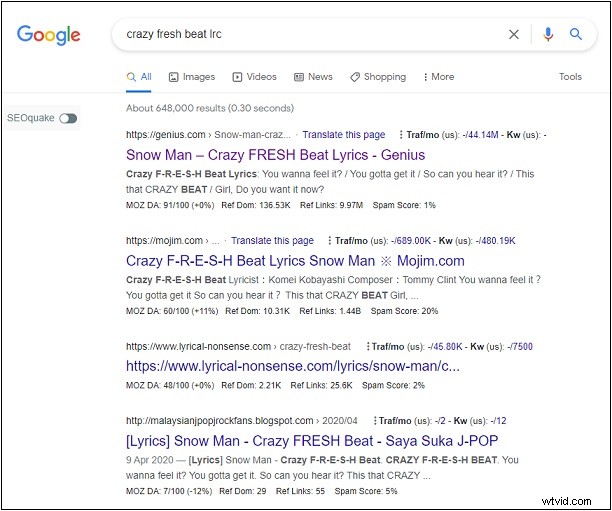
Task: Open the three-dot menu on the genius.com result
Action: click(401, 135)
